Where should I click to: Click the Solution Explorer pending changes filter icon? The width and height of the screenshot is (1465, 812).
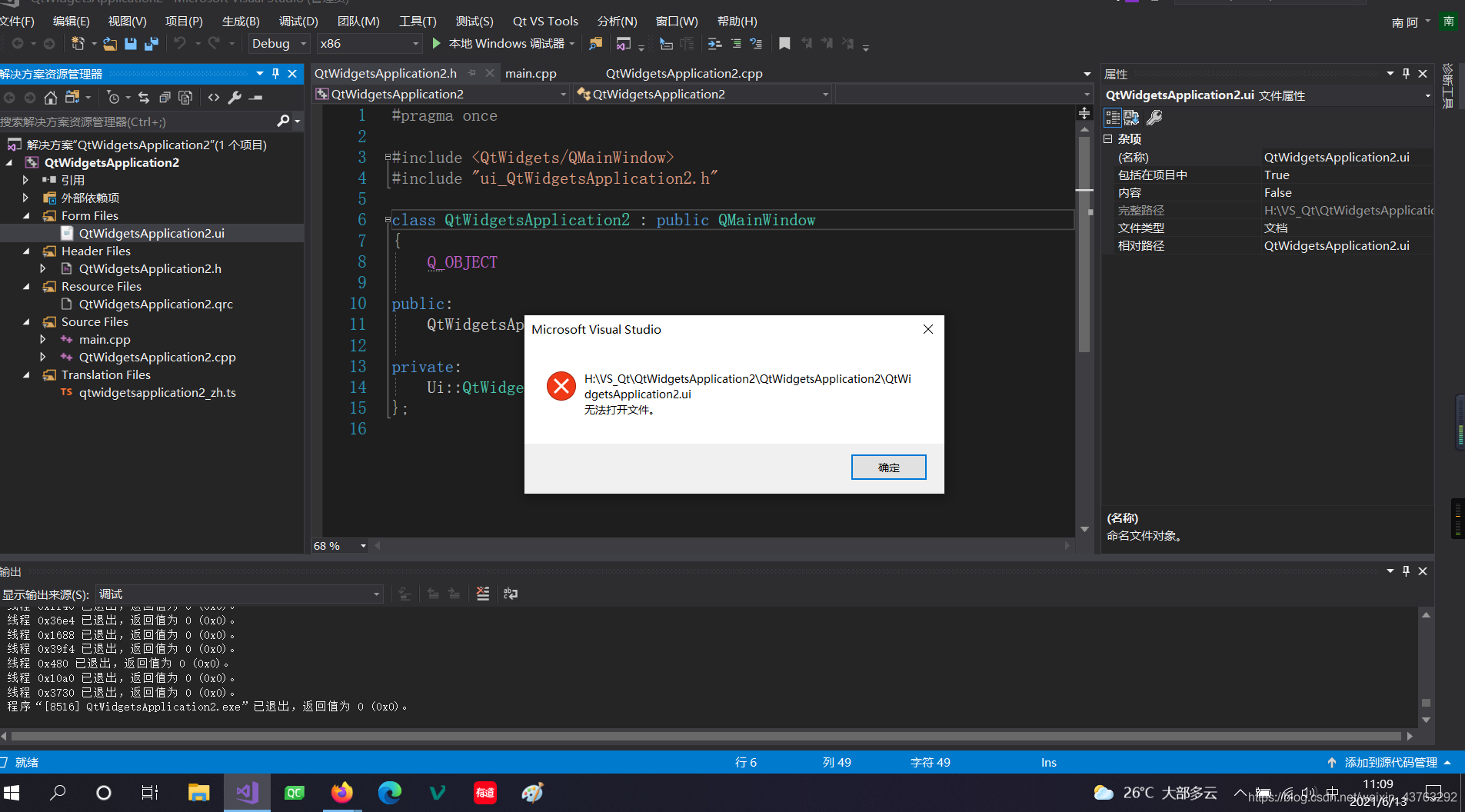[114, 98]
